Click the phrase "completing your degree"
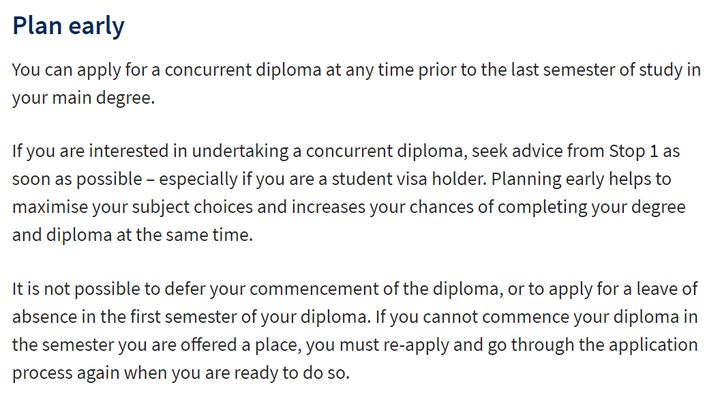Viewport: 720px width, 400px height. pos(591,207)
